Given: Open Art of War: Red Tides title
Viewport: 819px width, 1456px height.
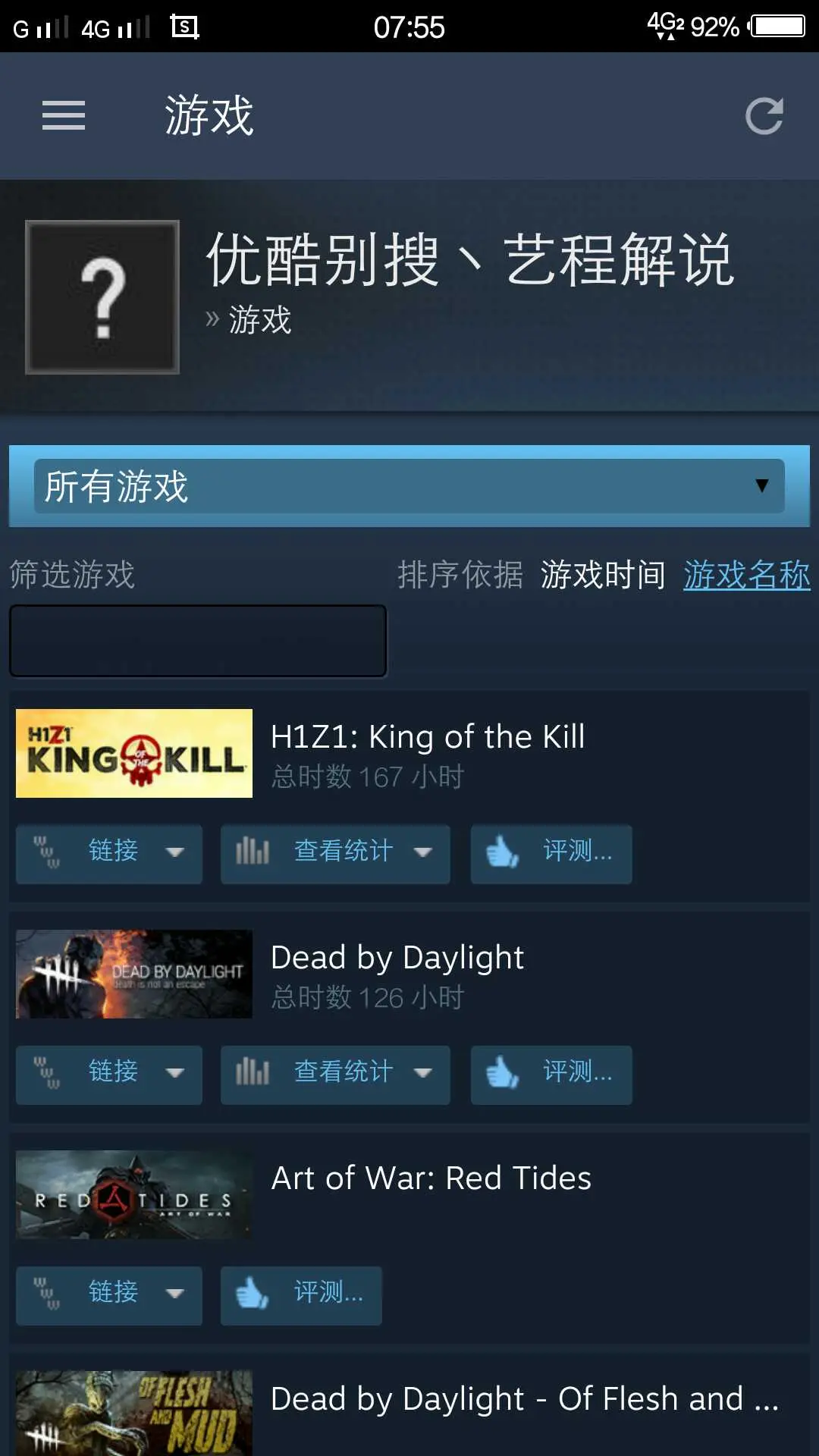Looking at the screenshot, I should 431,1178.
